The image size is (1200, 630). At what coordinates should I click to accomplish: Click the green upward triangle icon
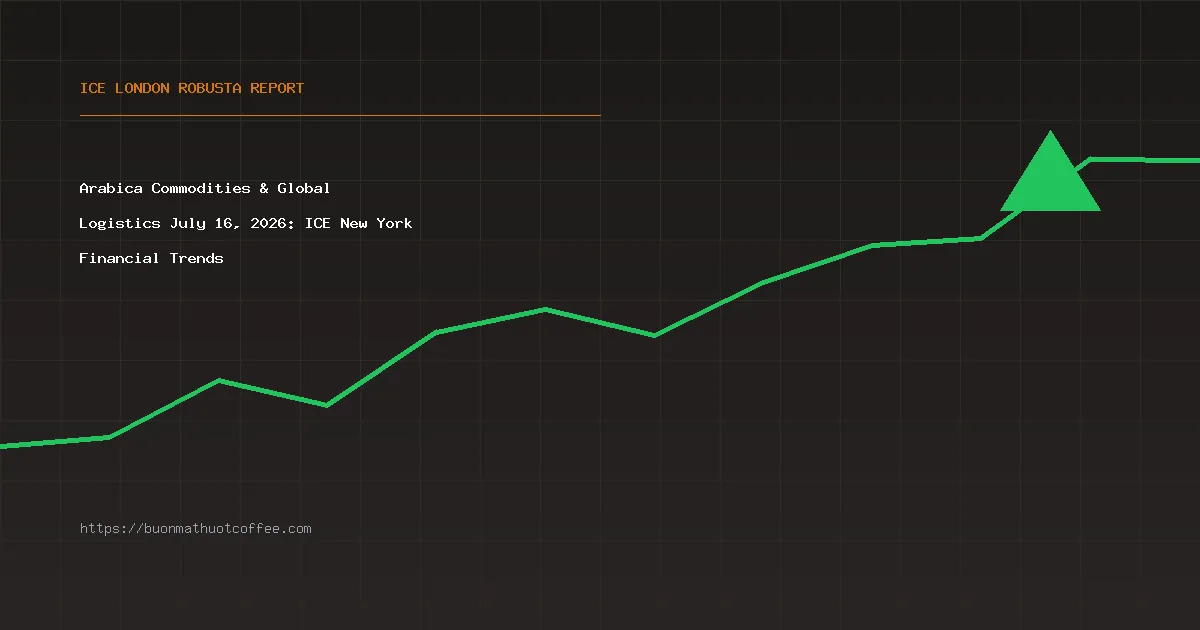(x=1050, y=172)
